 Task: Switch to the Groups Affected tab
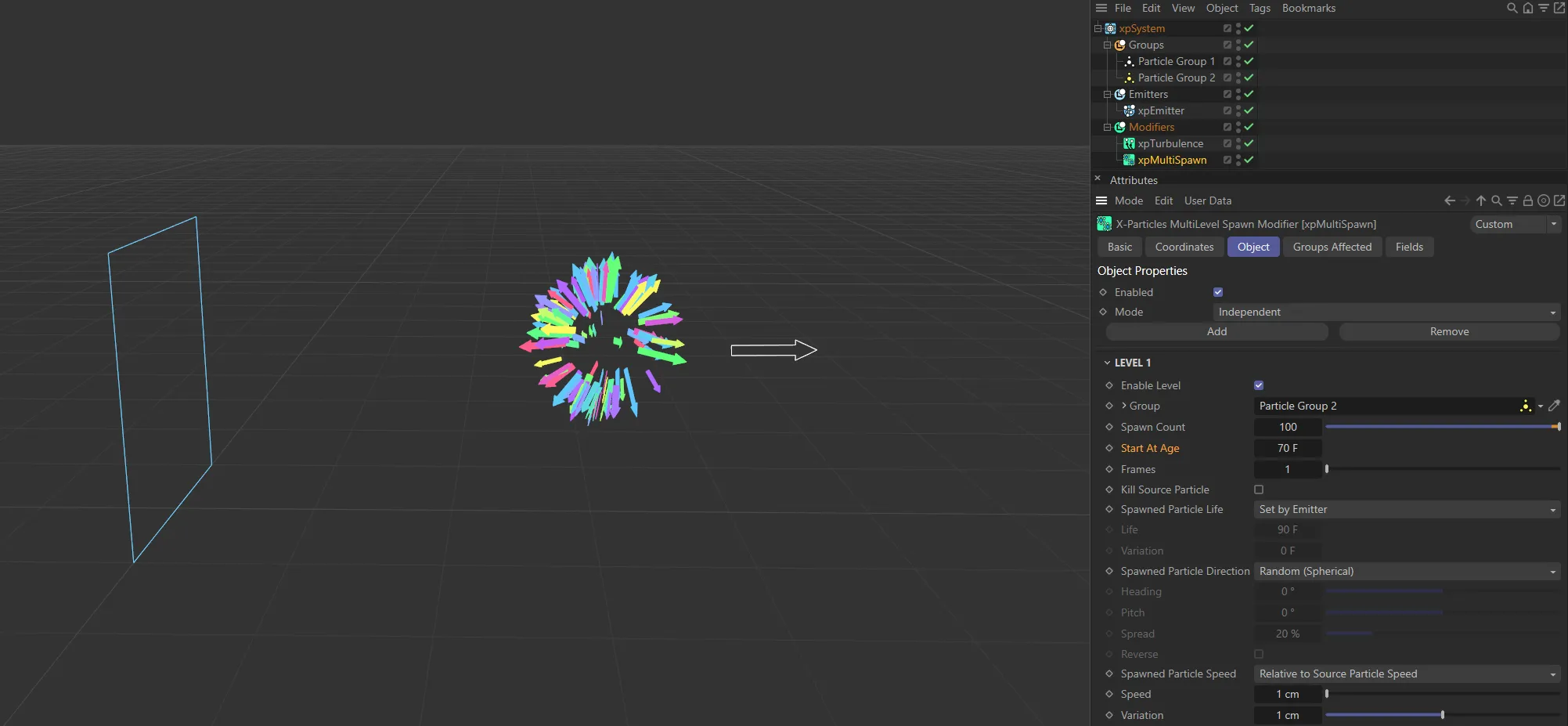(1332, 247)
